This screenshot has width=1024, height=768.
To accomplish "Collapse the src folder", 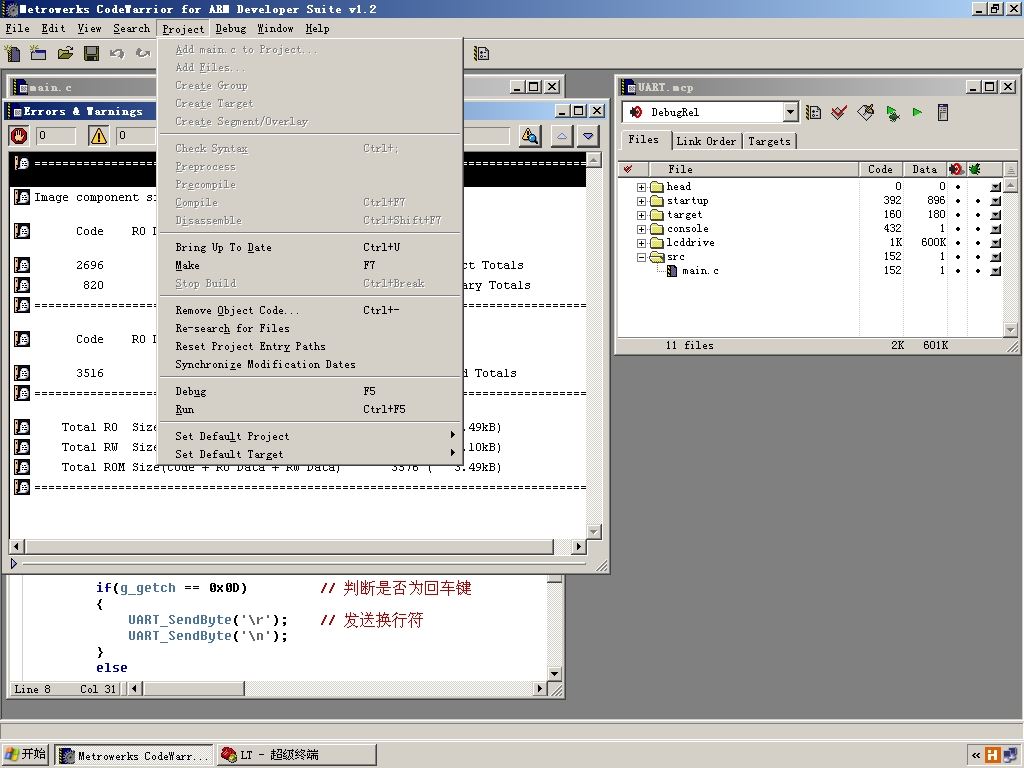I will (641, 257).
